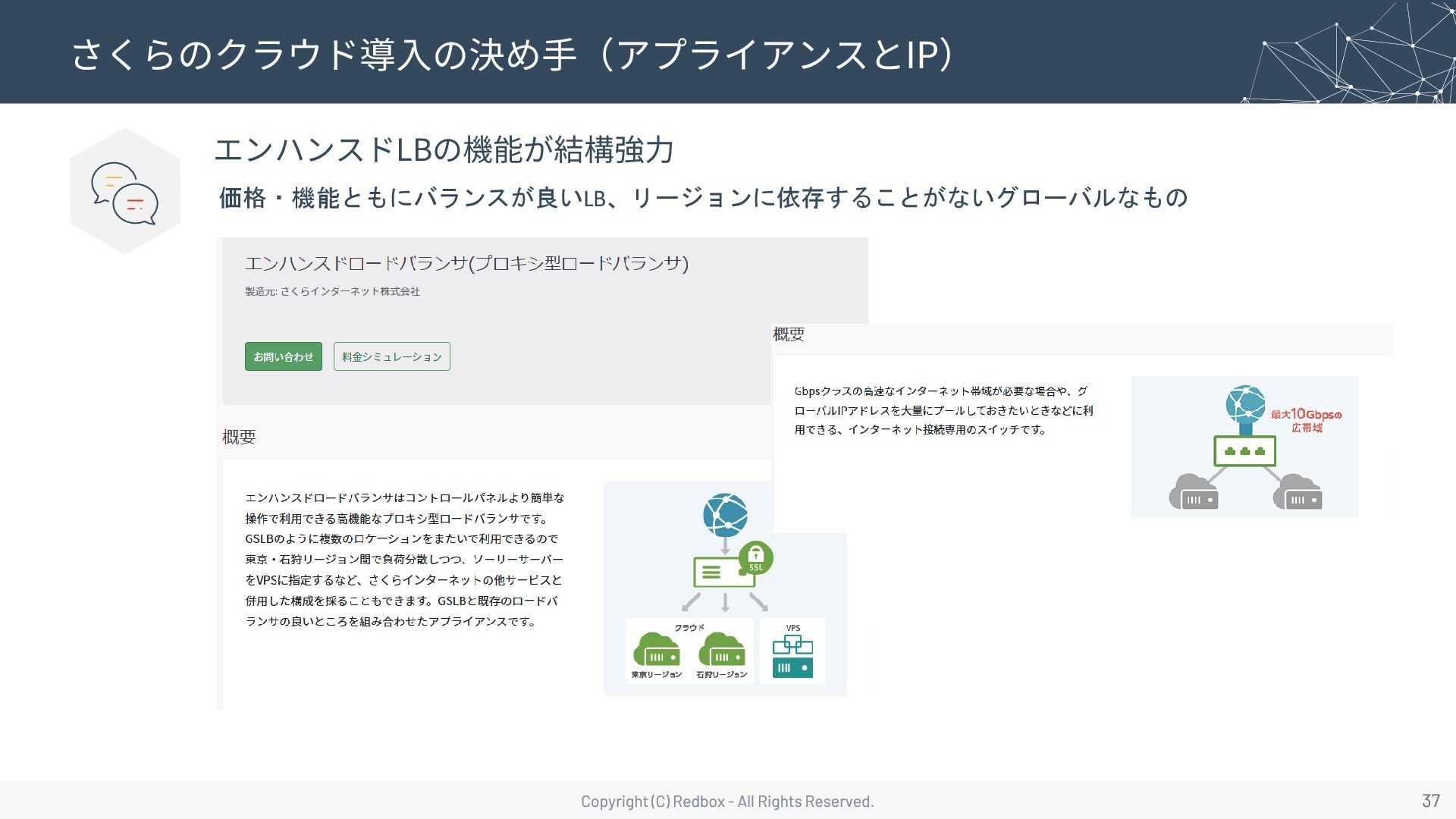1456x819 pixels.
Task: Click the left 概要 section heading
Action: [239, 437]
